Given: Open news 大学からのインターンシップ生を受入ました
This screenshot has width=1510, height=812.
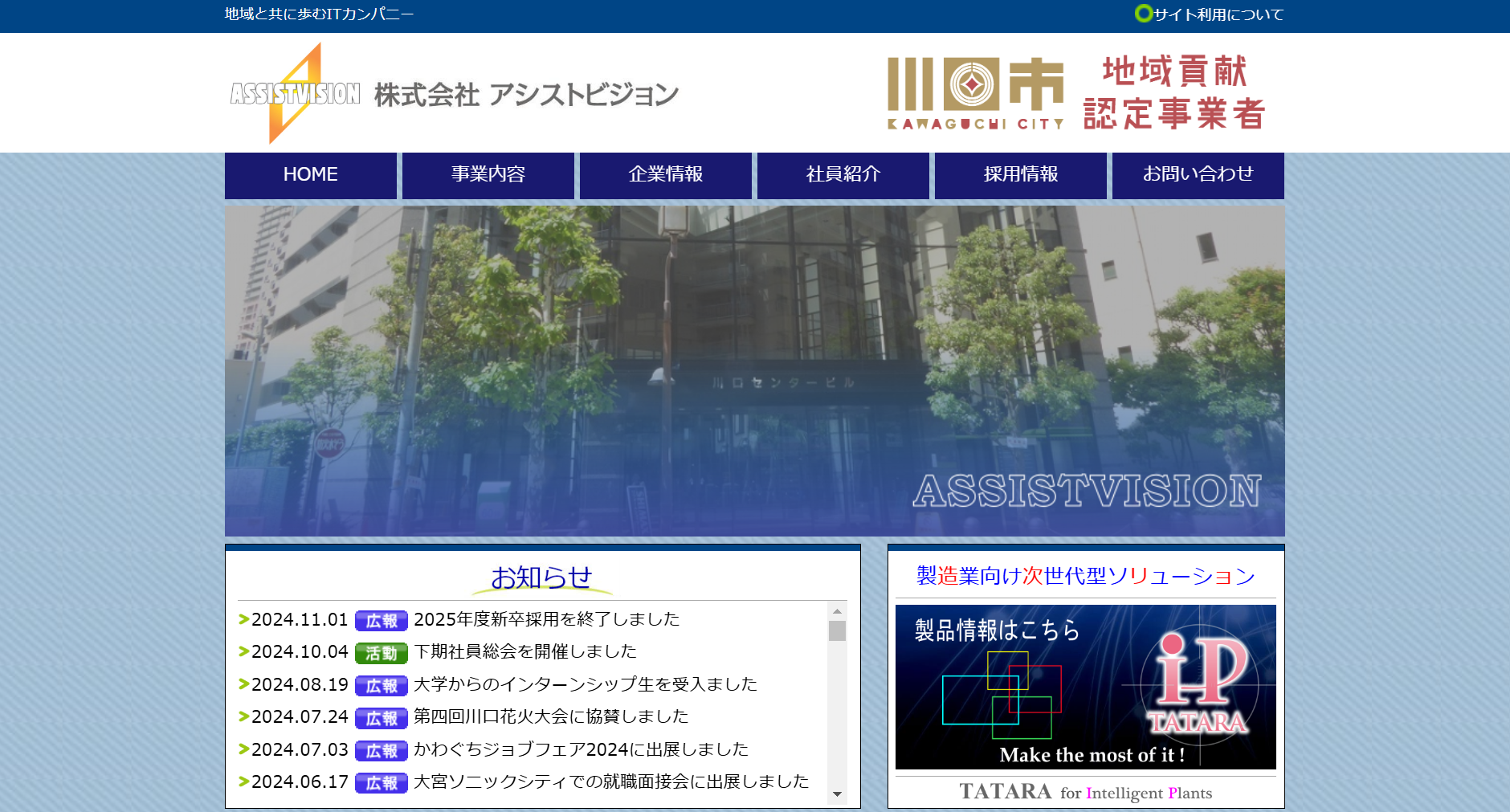Looking at the screenshot, I should tap(586, 684).
